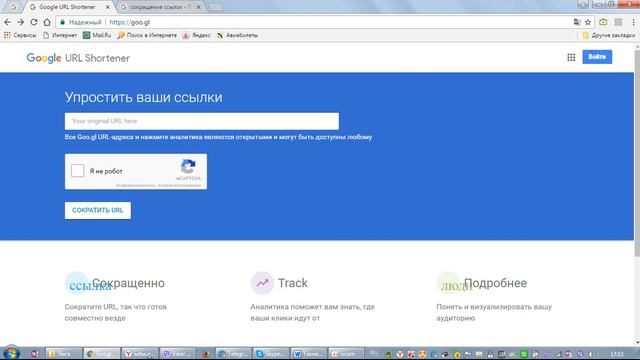Click the Track analytics chart icon
This screenshot has width=640, height=360.
click(262, 282)
